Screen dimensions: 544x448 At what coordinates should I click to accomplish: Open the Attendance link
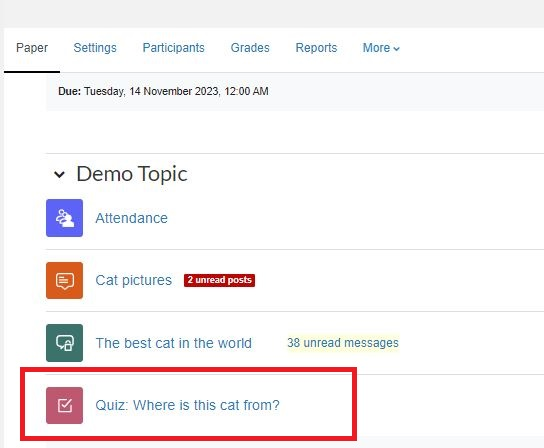(x=131, y=218)
